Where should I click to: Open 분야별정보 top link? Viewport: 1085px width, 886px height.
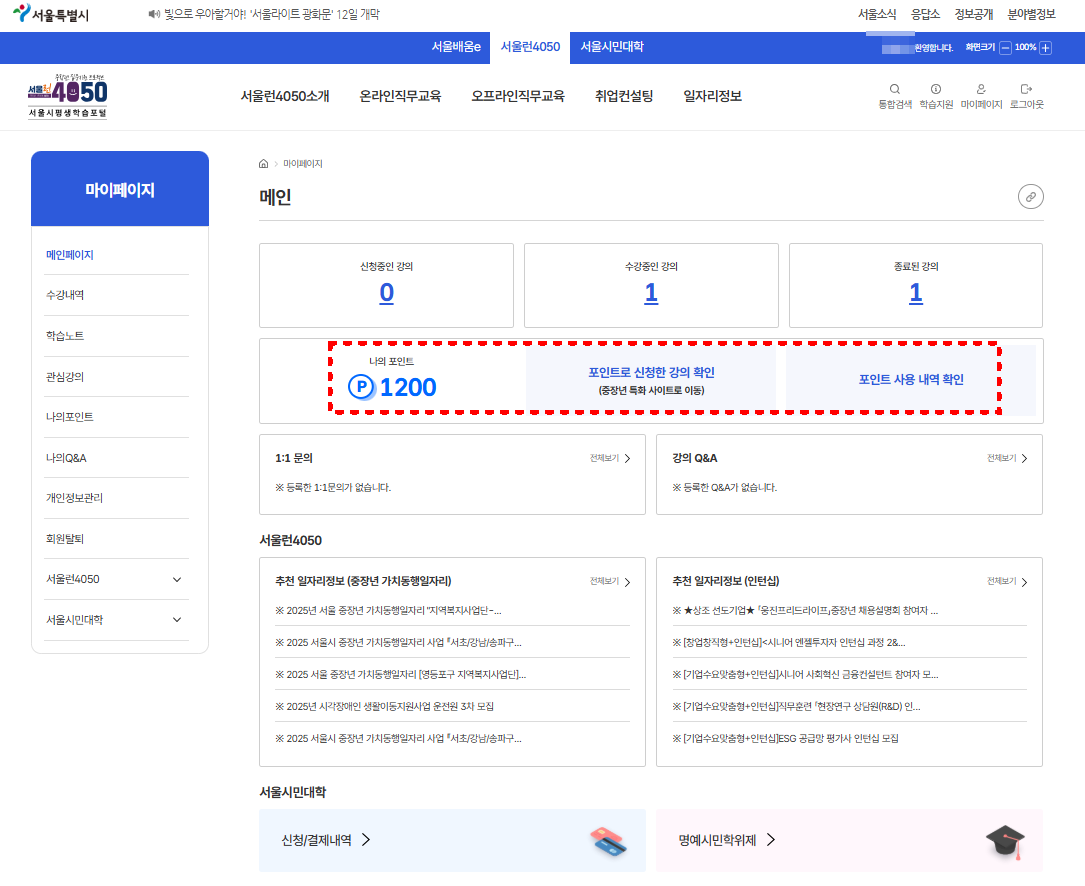(1031, 14)
